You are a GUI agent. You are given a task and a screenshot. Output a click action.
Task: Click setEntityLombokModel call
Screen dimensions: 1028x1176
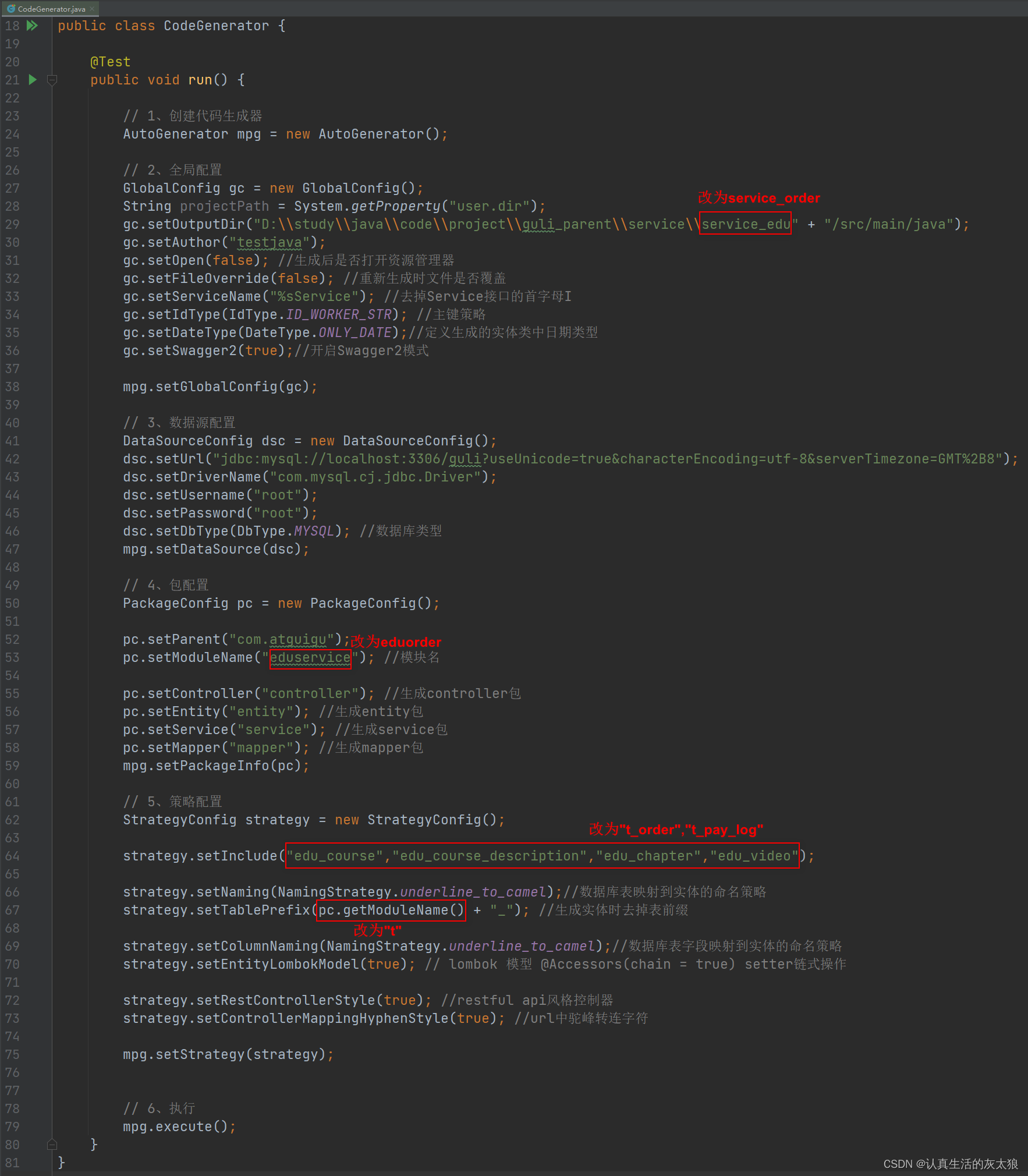tap(302, 964)
